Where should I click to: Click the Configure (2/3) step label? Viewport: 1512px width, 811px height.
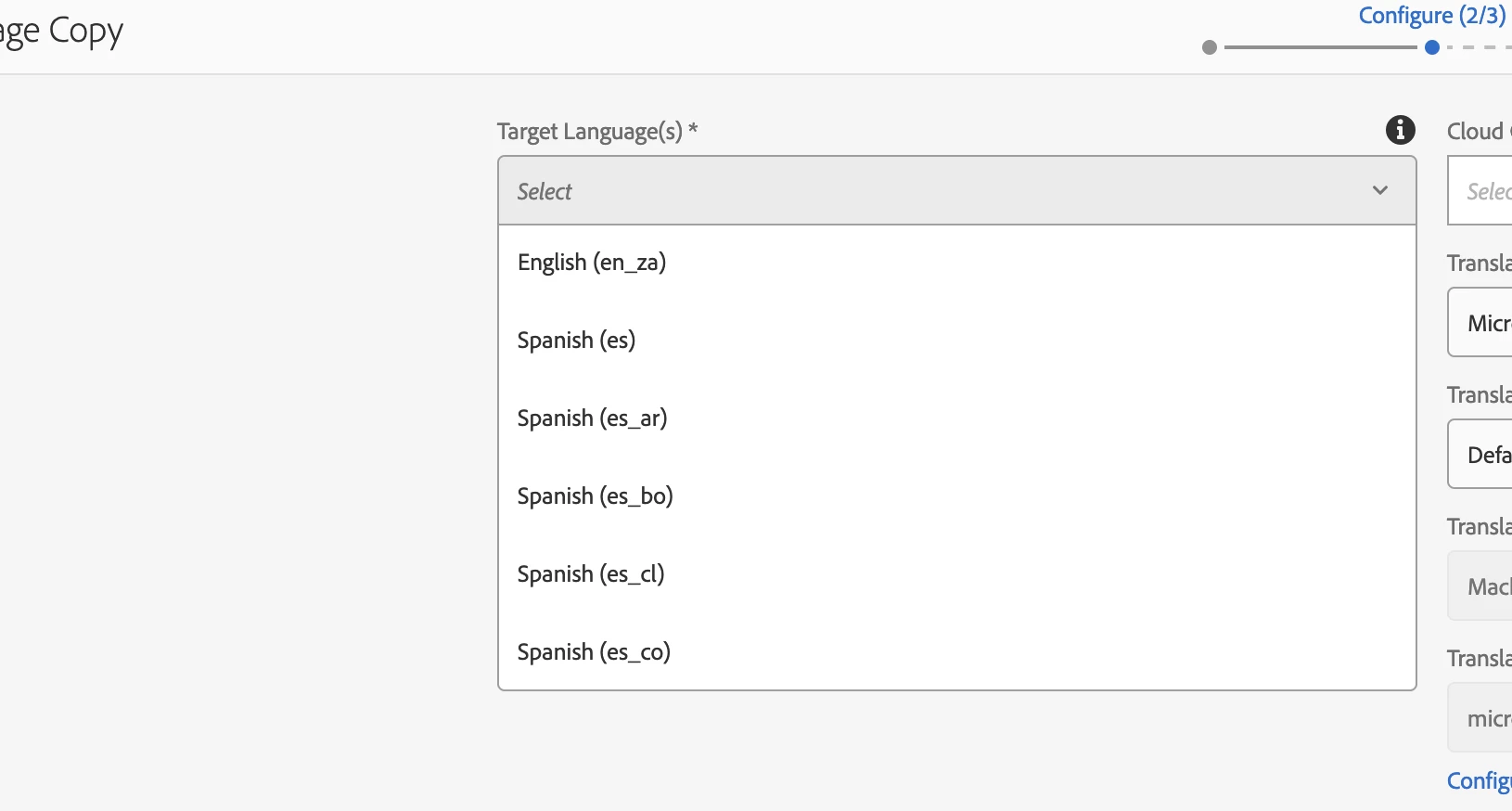tap(1431, 16)
